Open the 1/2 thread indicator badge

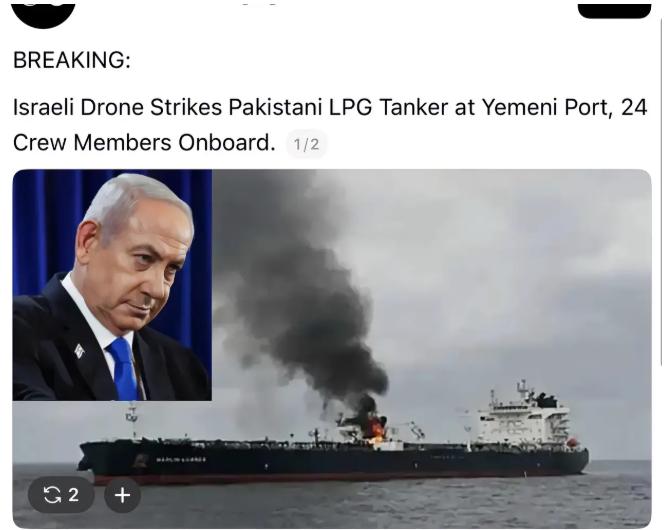(307, 144)
